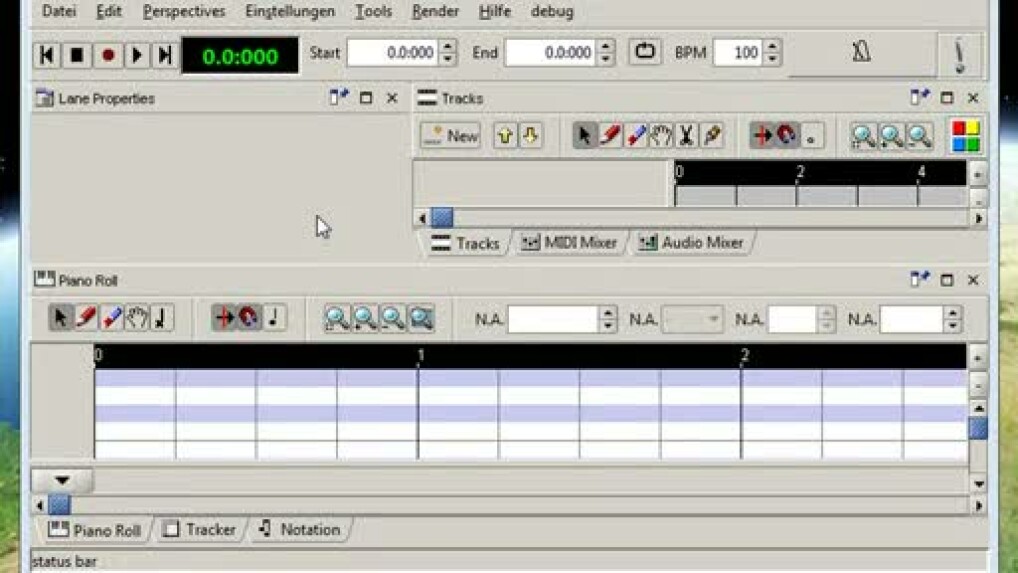
Task: Open the Perspectives menu
Action: pyautogui.click(x=184, y=12)
